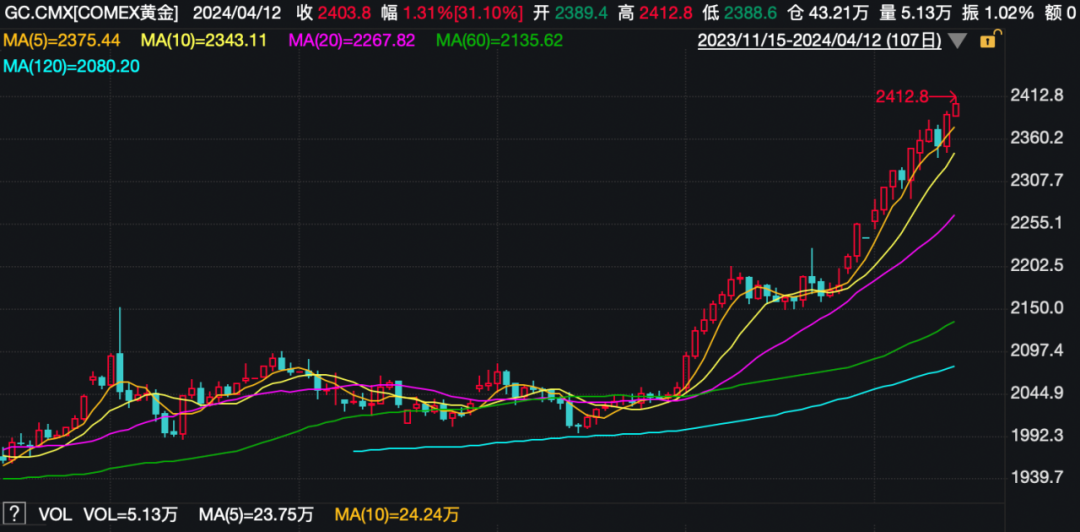This screenshot has width=1080, height=532.
Task: Click the last candlestick at the peak
Action: pos(956,109)
